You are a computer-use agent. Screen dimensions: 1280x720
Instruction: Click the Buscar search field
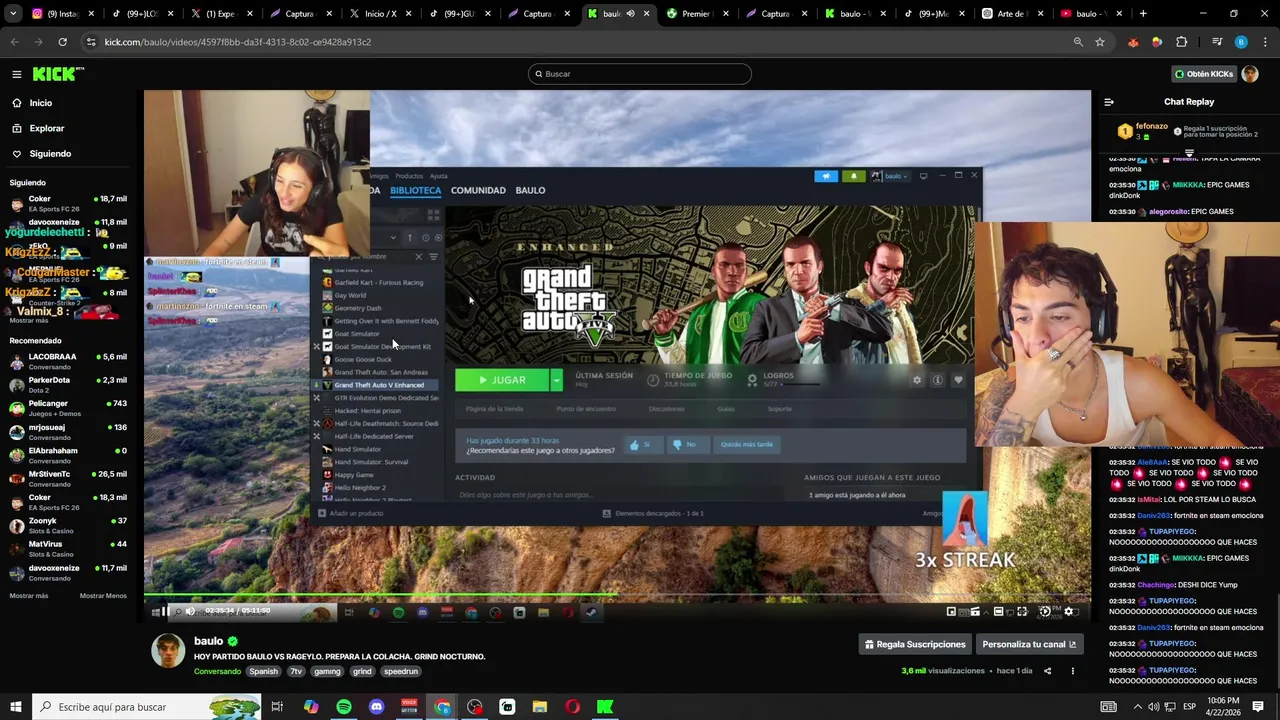(x=640, y=74)
